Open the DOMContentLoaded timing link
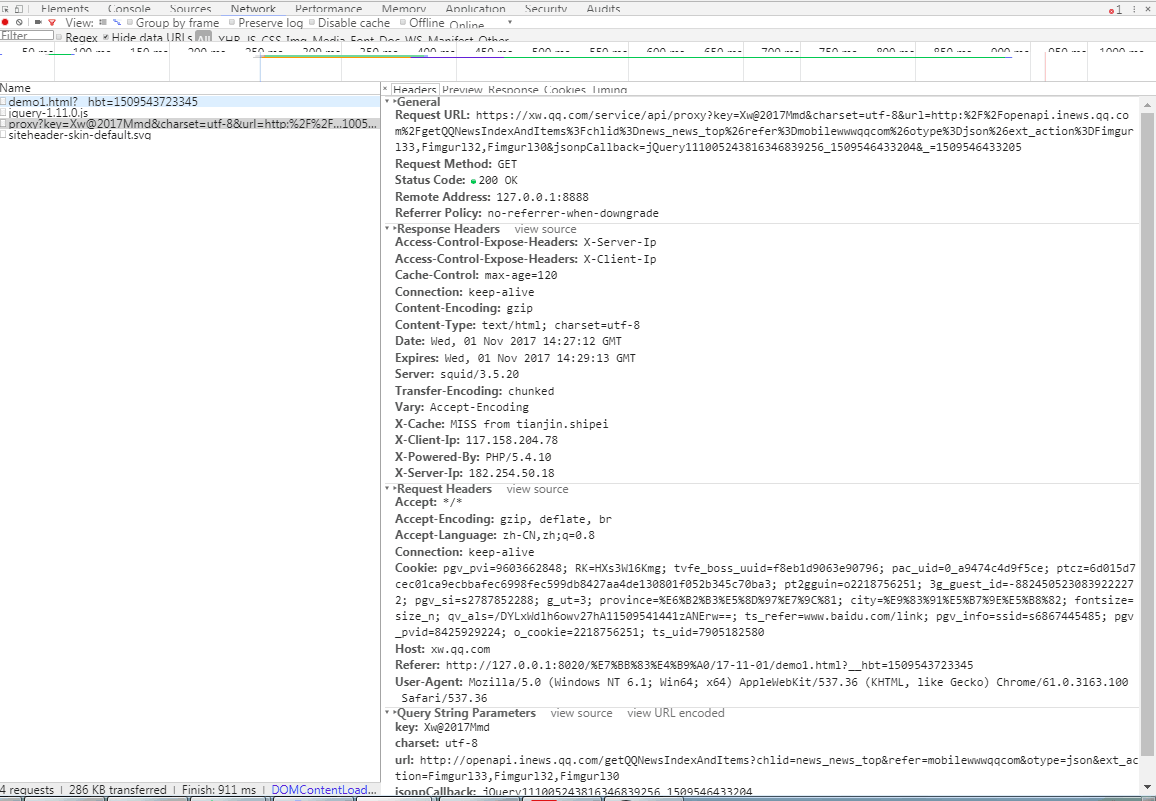Image resolution: width=1156 pixels, height=801 pixels. coord(324,790)
